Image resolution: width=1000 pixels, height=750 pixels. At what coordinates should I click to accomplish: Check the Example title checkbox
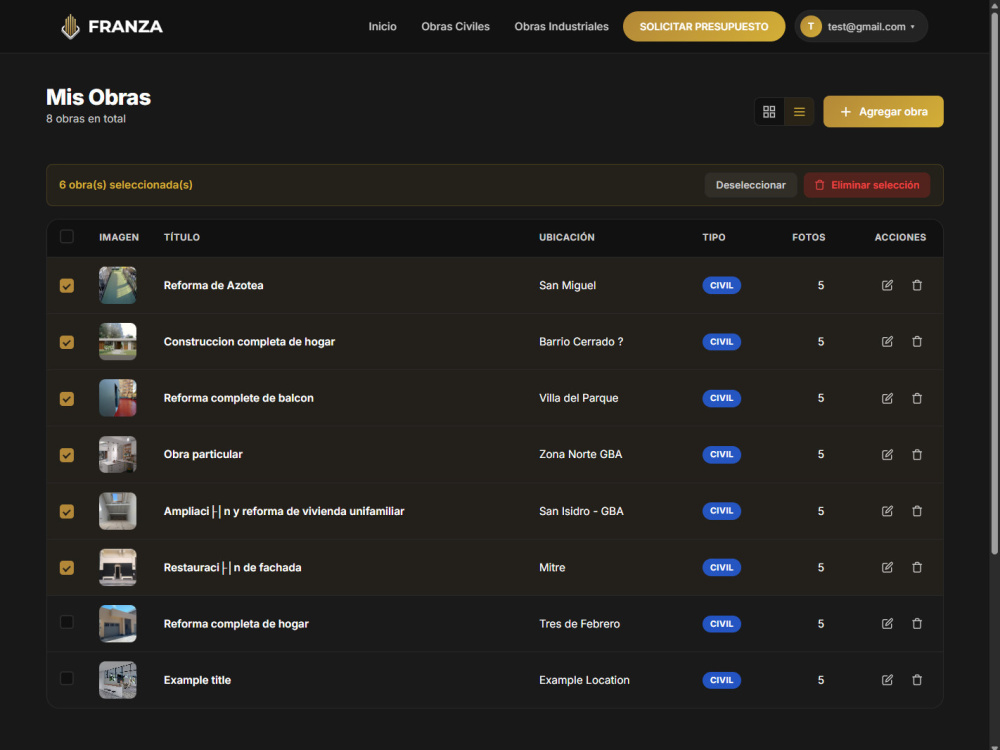click(x=66, y=678)
